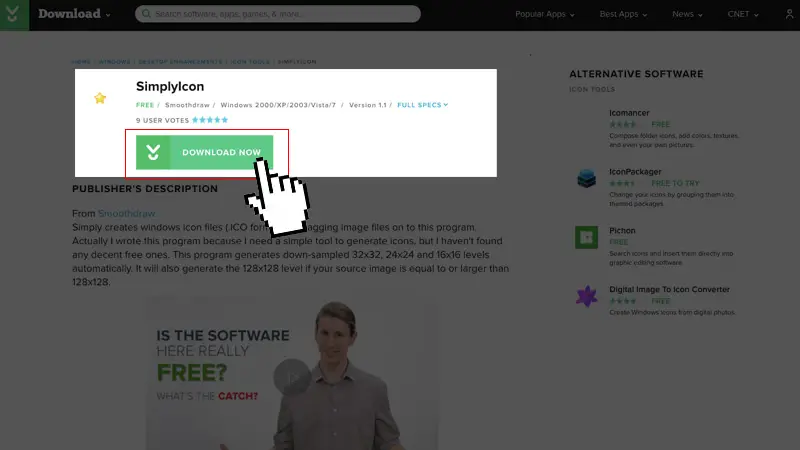
Task: Go to Windows breadcrumb
Action: click(x=115, y=62)
